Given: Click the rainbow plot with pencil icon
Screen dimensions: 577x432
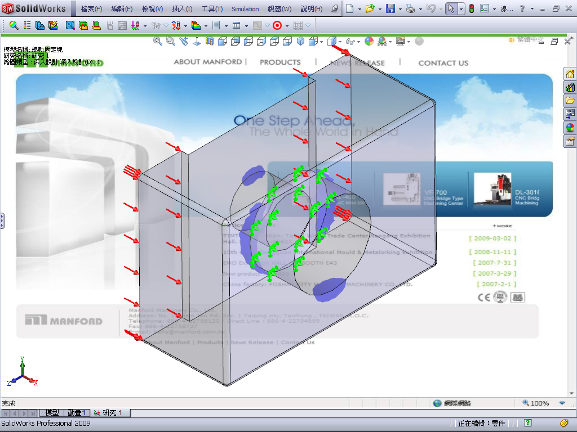Looking at the screenshot, I should (53, 25).
